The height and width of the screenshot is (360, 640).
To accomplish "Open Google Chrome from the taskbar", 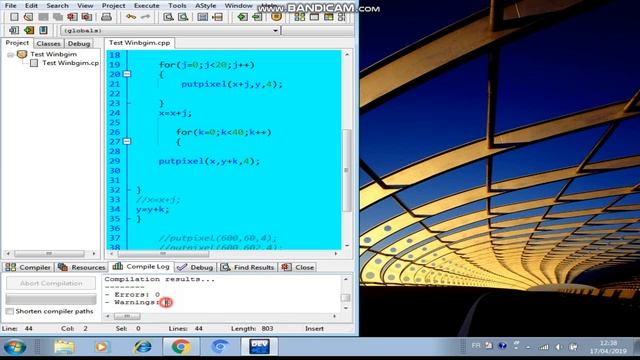I will [181, 347].
